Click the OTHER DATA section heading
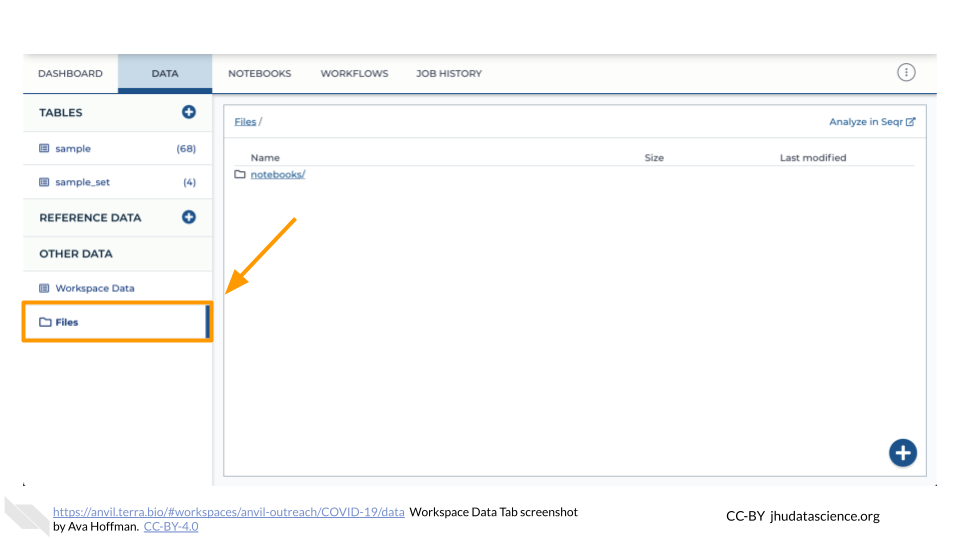This screenshot has width=960, height=540. pyautogui.click(x=76, y=254)
